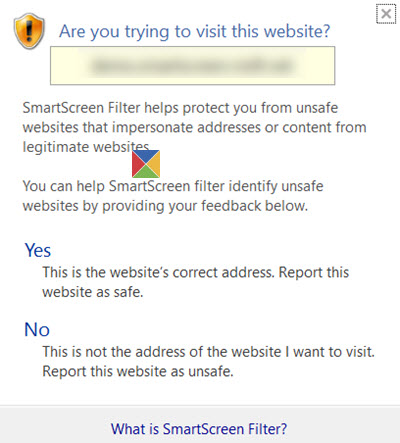The image size is (400, 443).
Task: Open the 'What is SmartScreen Filter?' link
Action: 199,429
